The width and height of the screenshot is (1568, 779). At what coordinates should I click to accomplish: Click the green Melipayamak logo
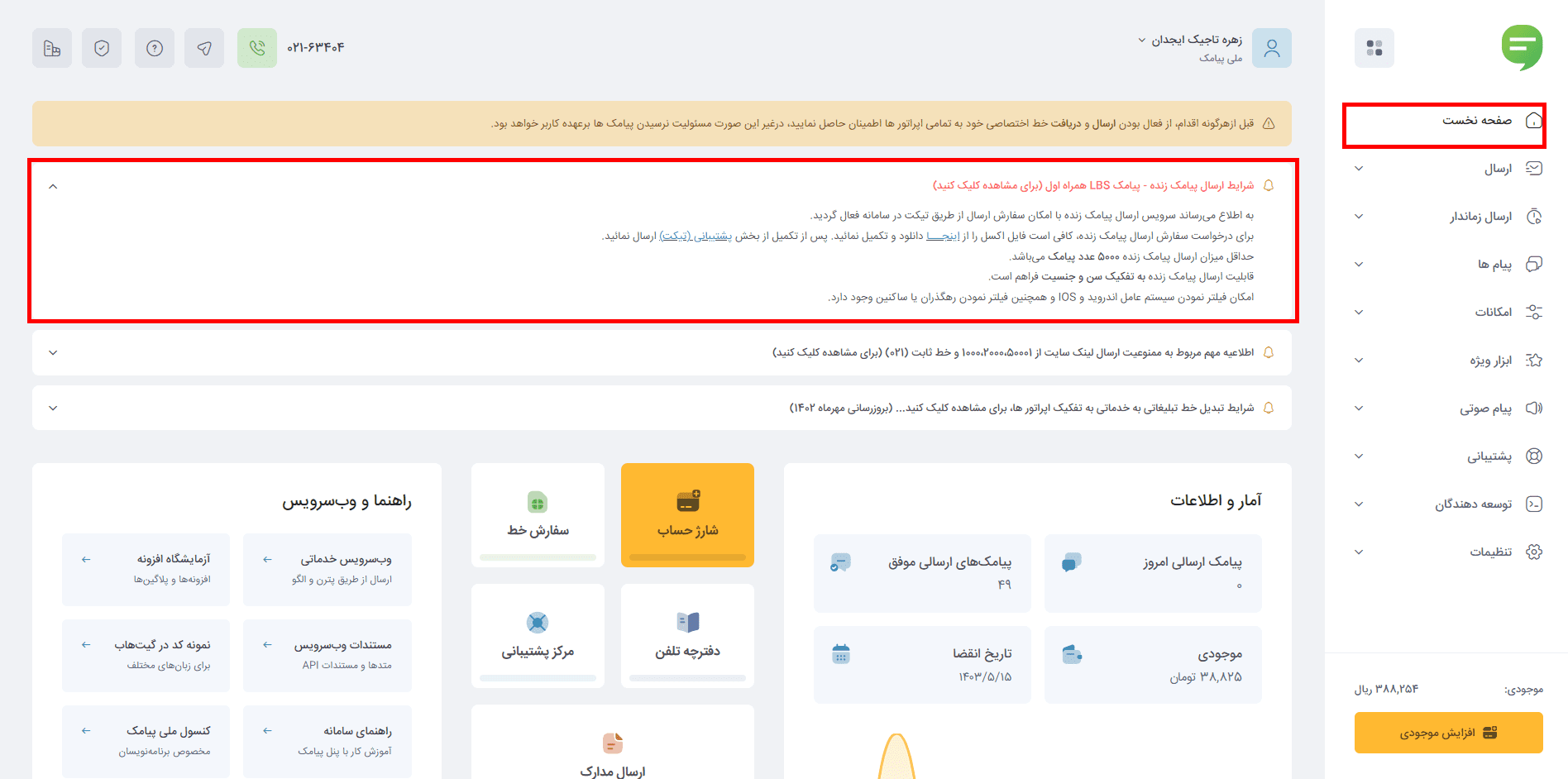click(x=1522, y=47)
